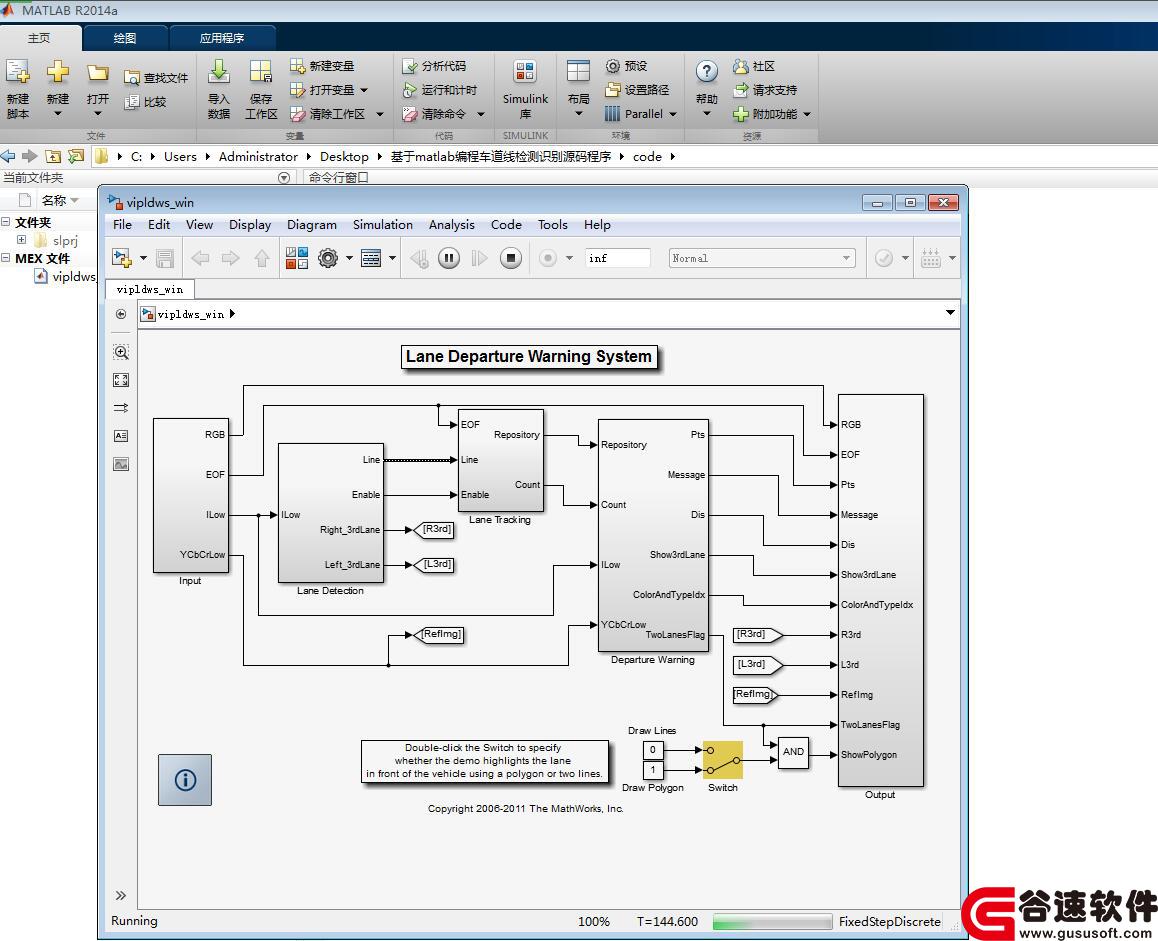The image size is (1158, 941).
Task: Click Run and Time (运行和计时) icon
Action: (x=410, y=89)
